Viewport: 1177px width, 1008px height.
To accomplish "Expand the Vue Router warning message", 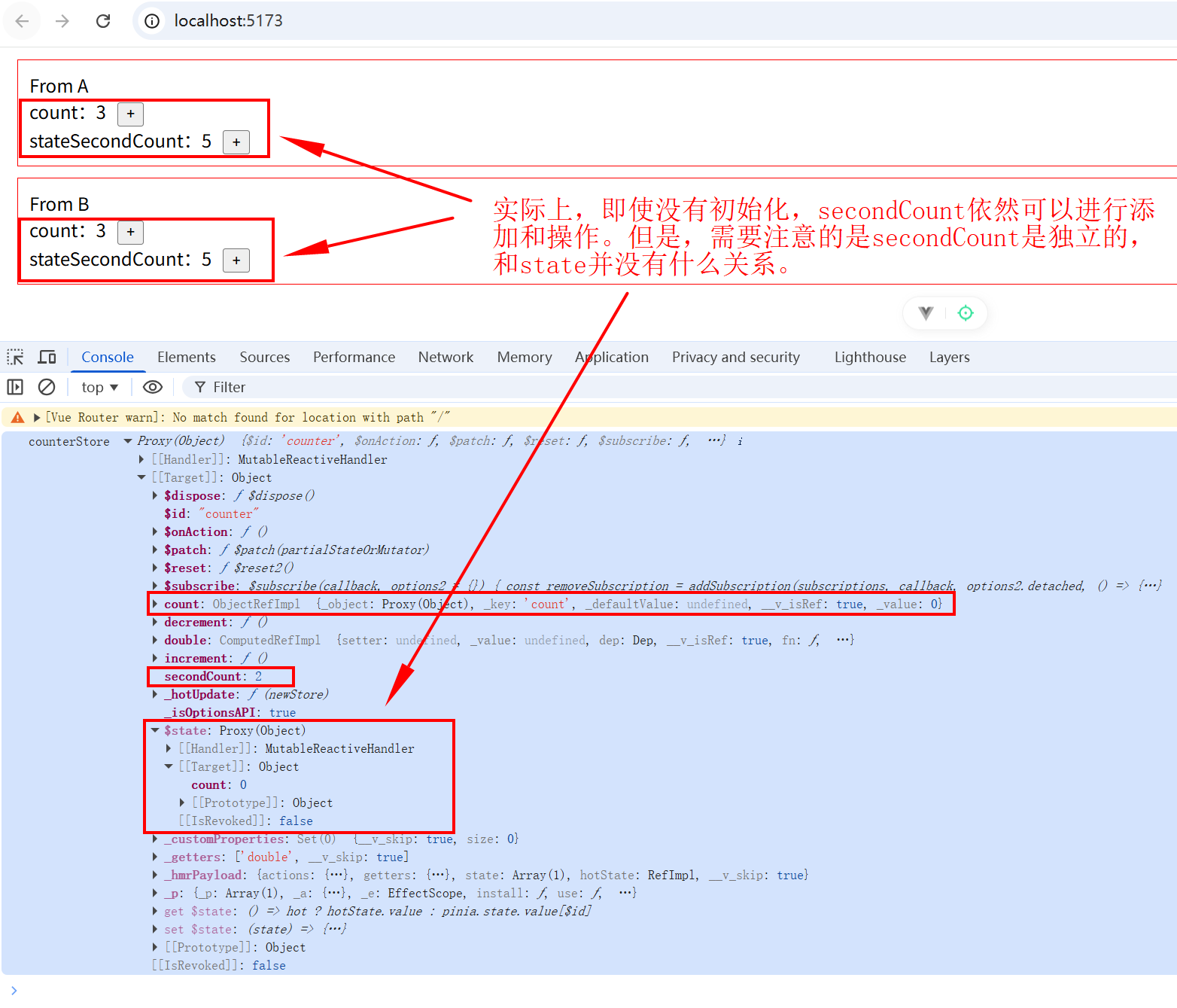I will coord(37,418).
